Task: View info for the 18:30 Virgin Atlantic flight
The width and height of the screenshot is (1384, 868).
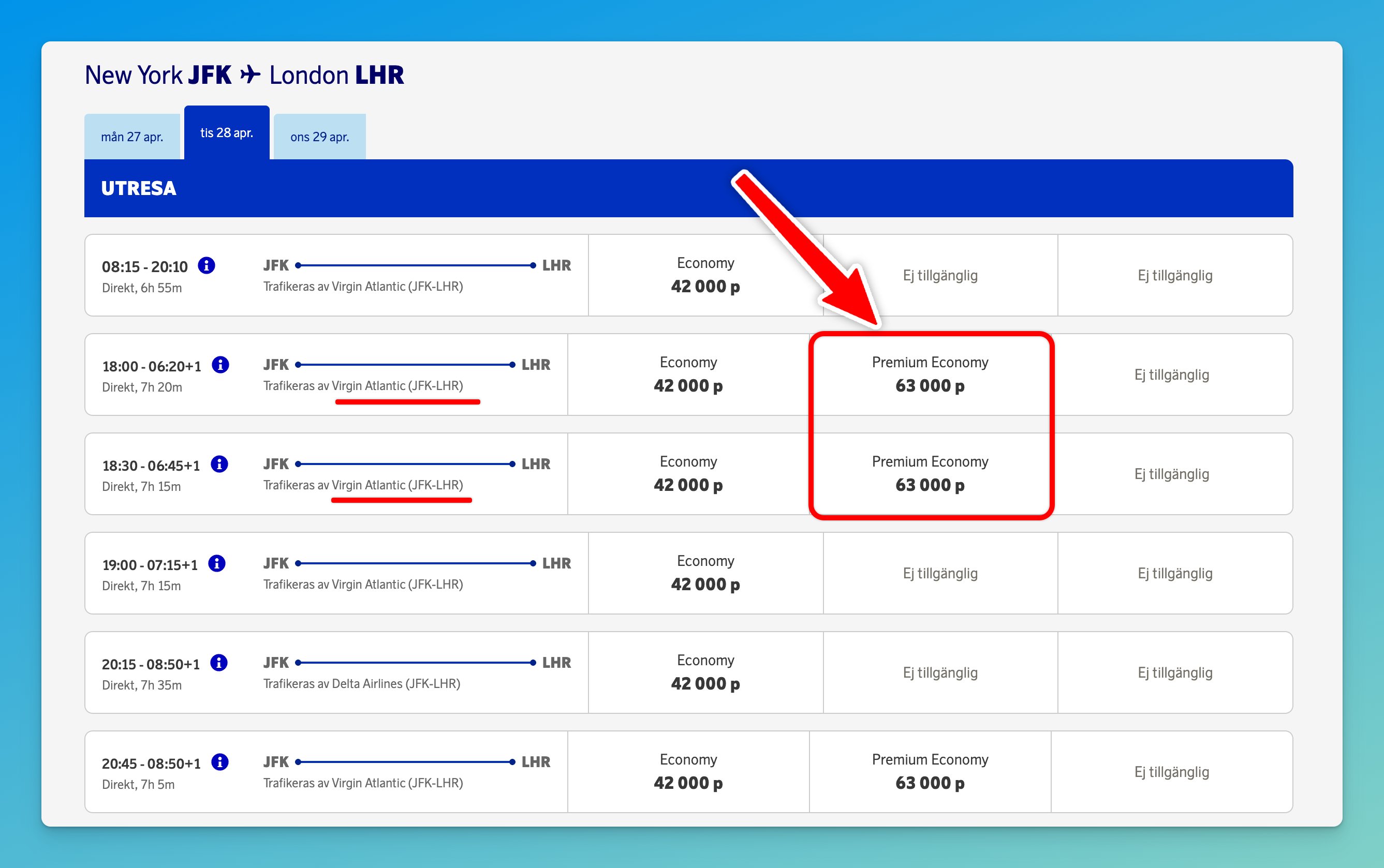Action: [220, 464]
